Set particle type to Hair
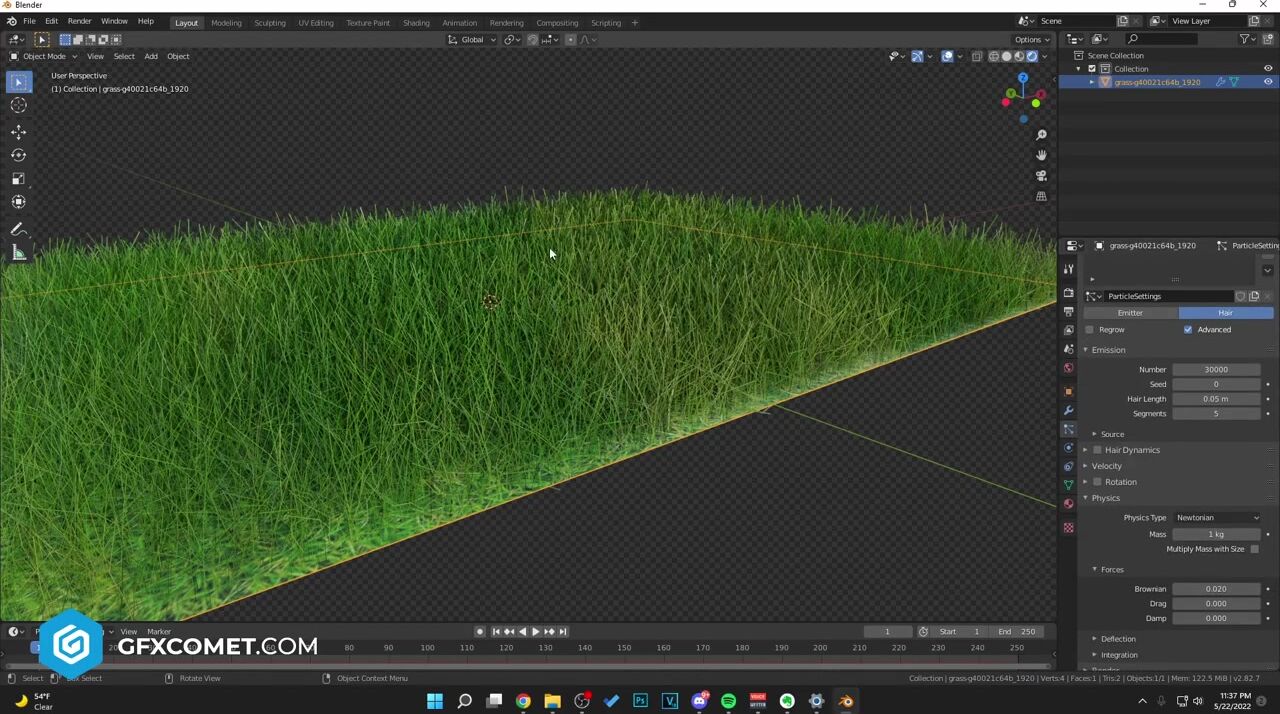This screenshot has width=1280, height=714. [x=1225, y=313]
